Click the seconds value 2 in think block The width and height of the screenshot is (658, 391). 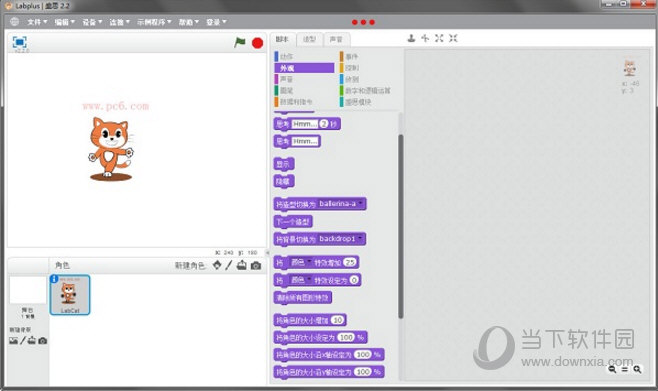click(x=324, y=124)
